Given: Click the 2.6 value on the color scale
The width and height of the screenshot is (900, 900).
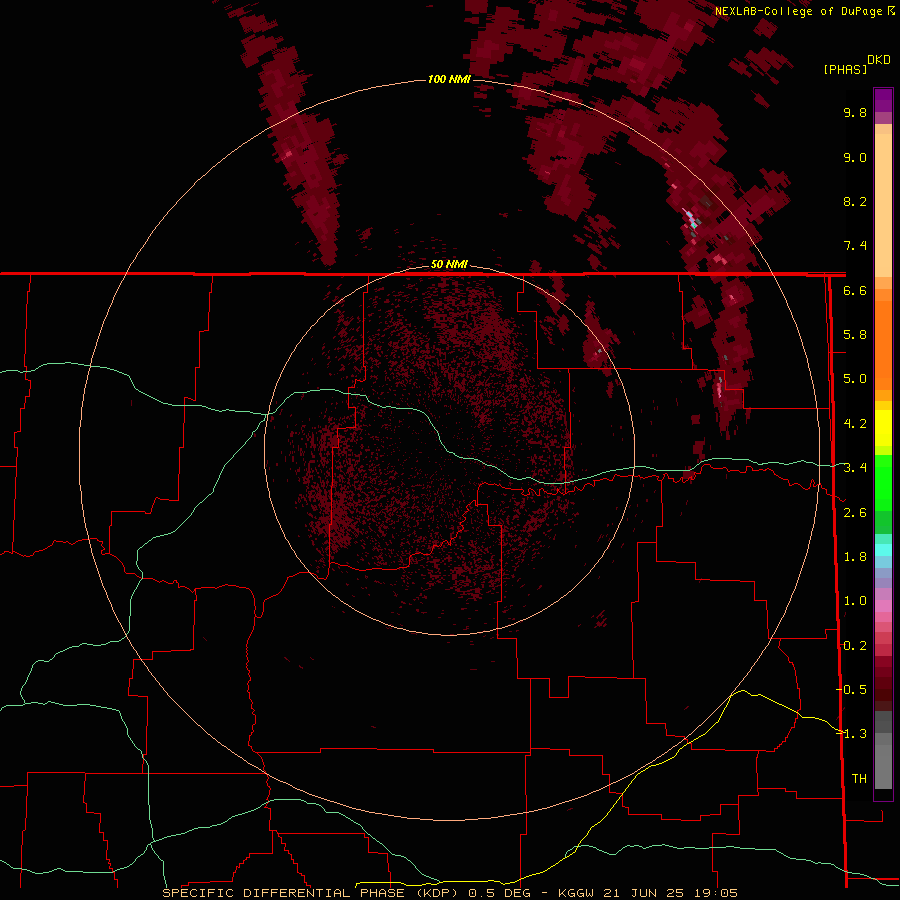Looking at the screenshot, I should pyautogui.click(x=855, y=513).
